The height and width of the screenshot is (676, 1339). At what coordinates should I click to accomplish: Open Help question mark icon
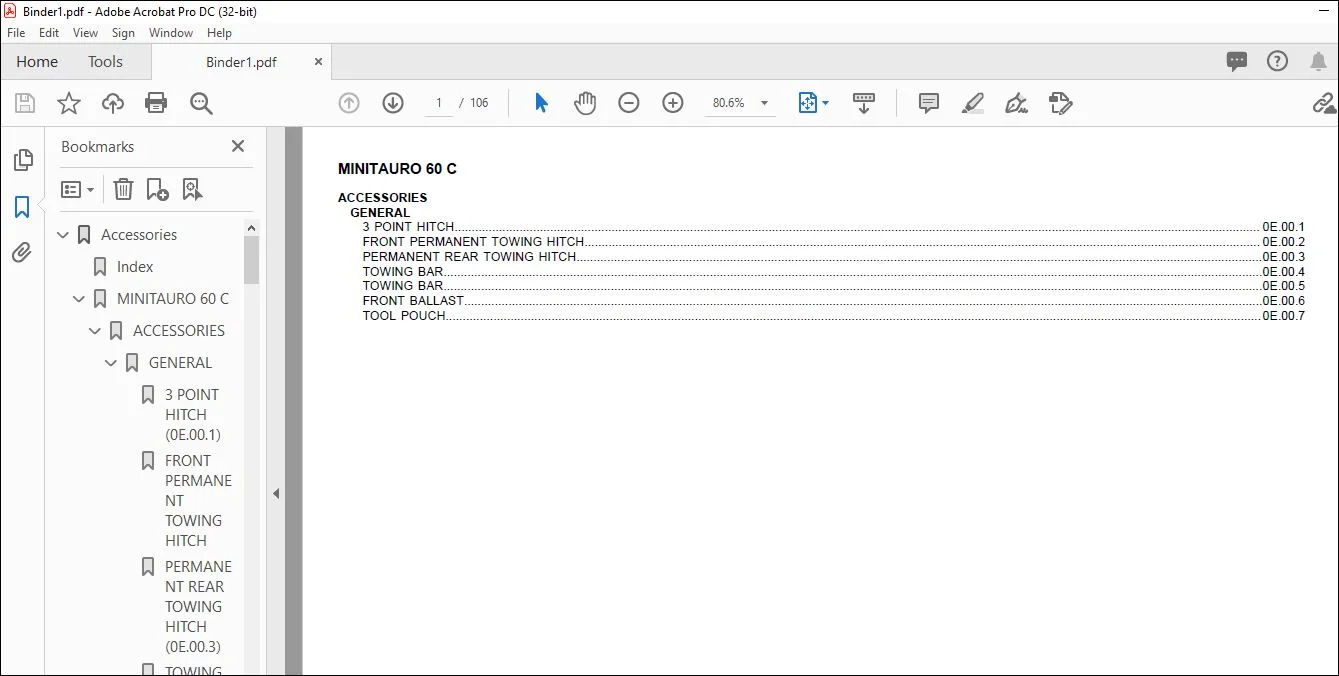click(x=1278, y=62)
